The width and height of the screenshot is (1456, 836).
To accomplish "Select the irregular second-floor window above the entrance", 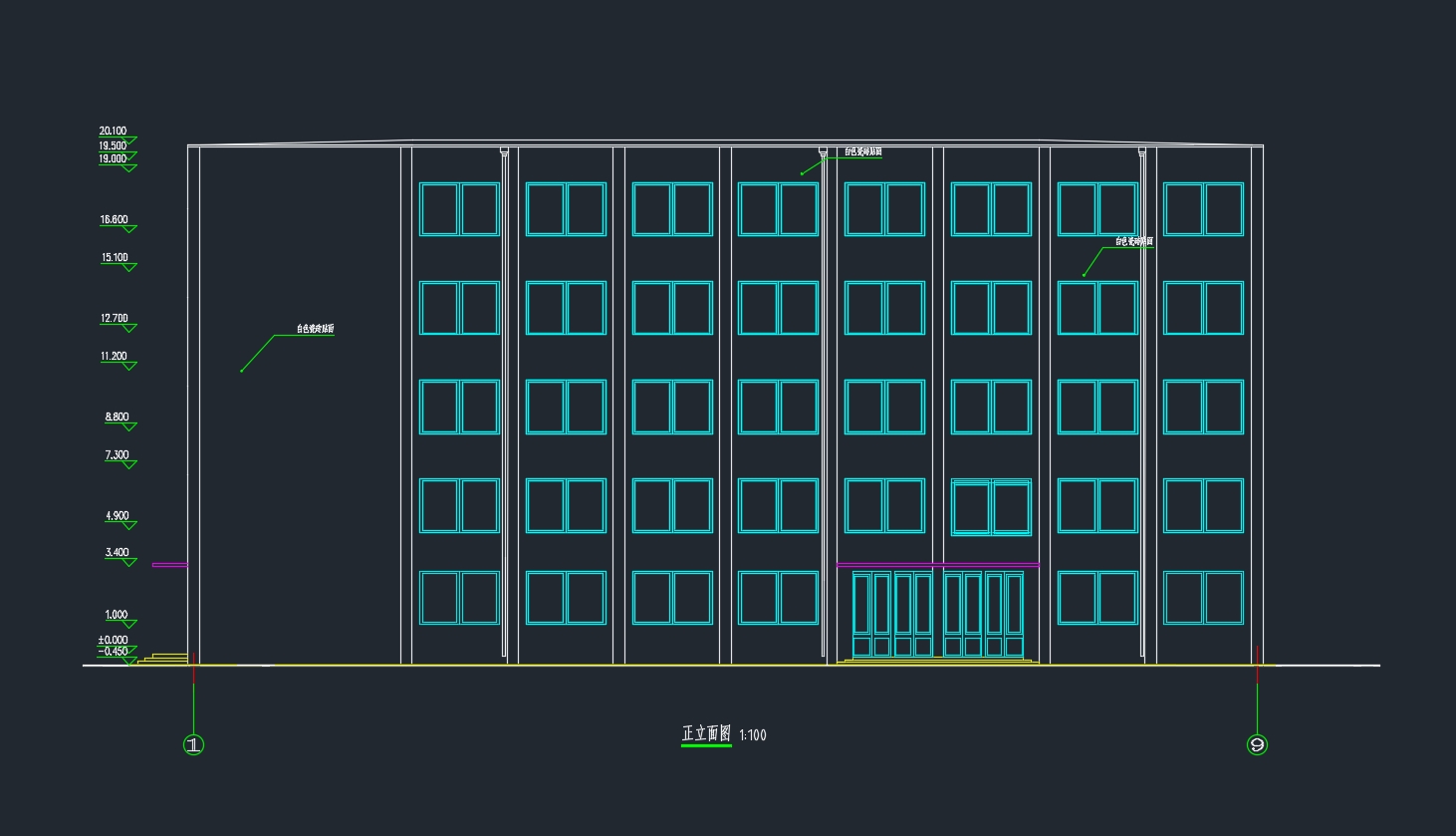I will (x=991, y=507).
